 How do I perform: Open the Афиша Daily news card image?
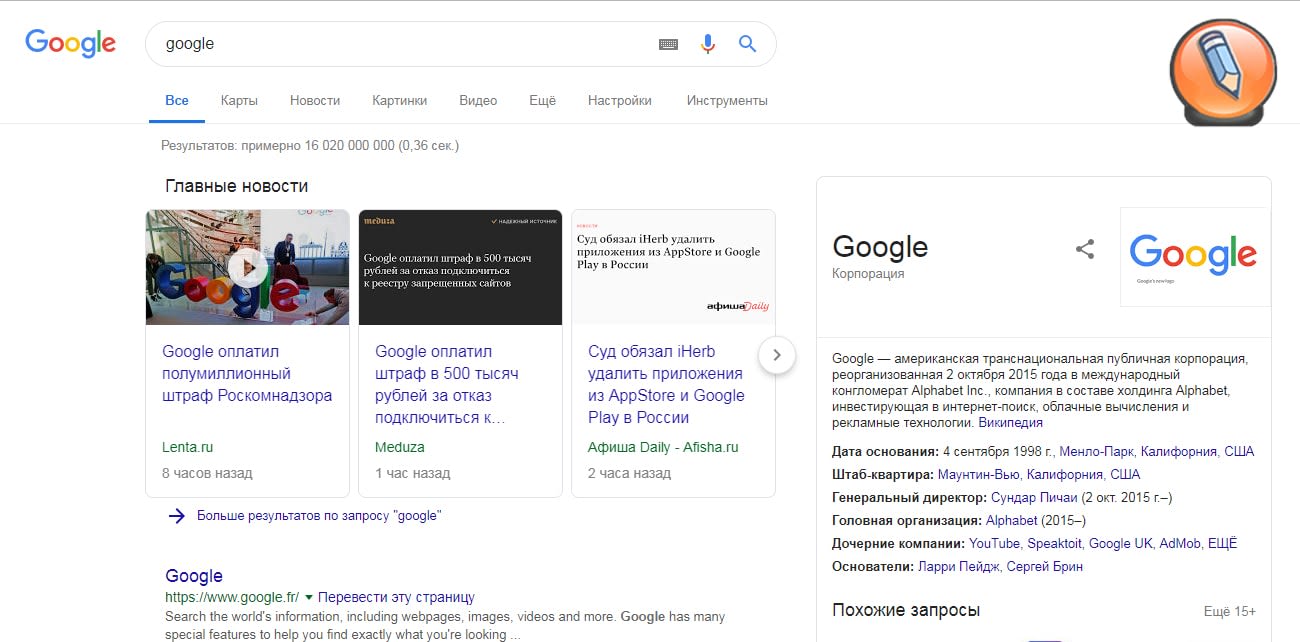click(x=673, y=267)
